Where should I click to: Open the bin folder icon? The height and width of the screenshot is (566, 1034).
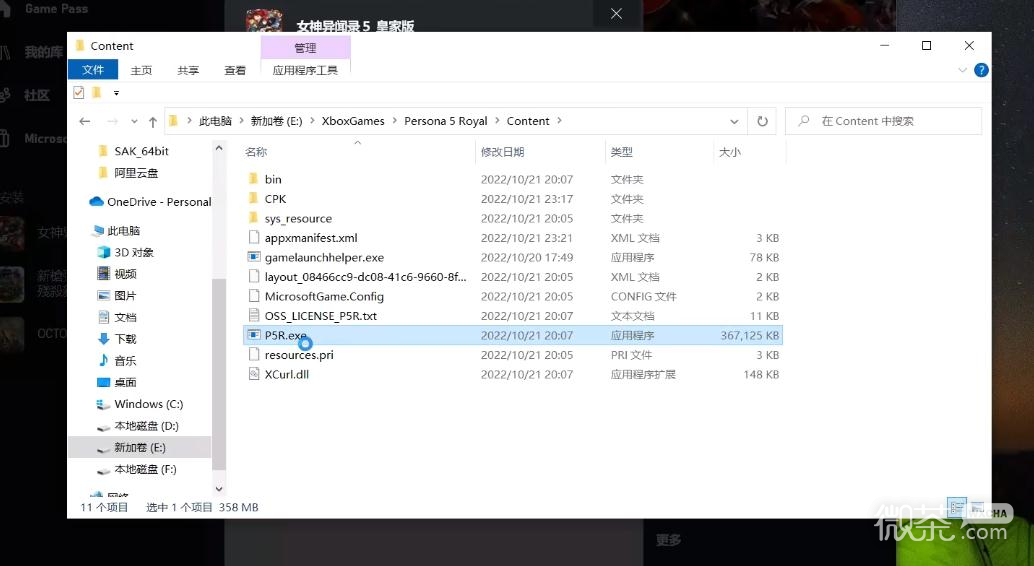click(x=253, y=179)
